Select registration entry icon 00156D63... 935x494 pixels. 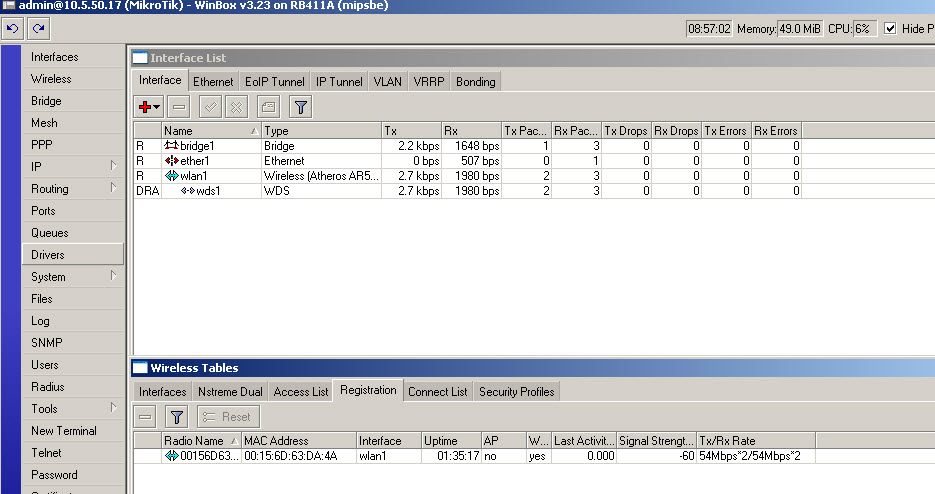(x=172, y=456)
